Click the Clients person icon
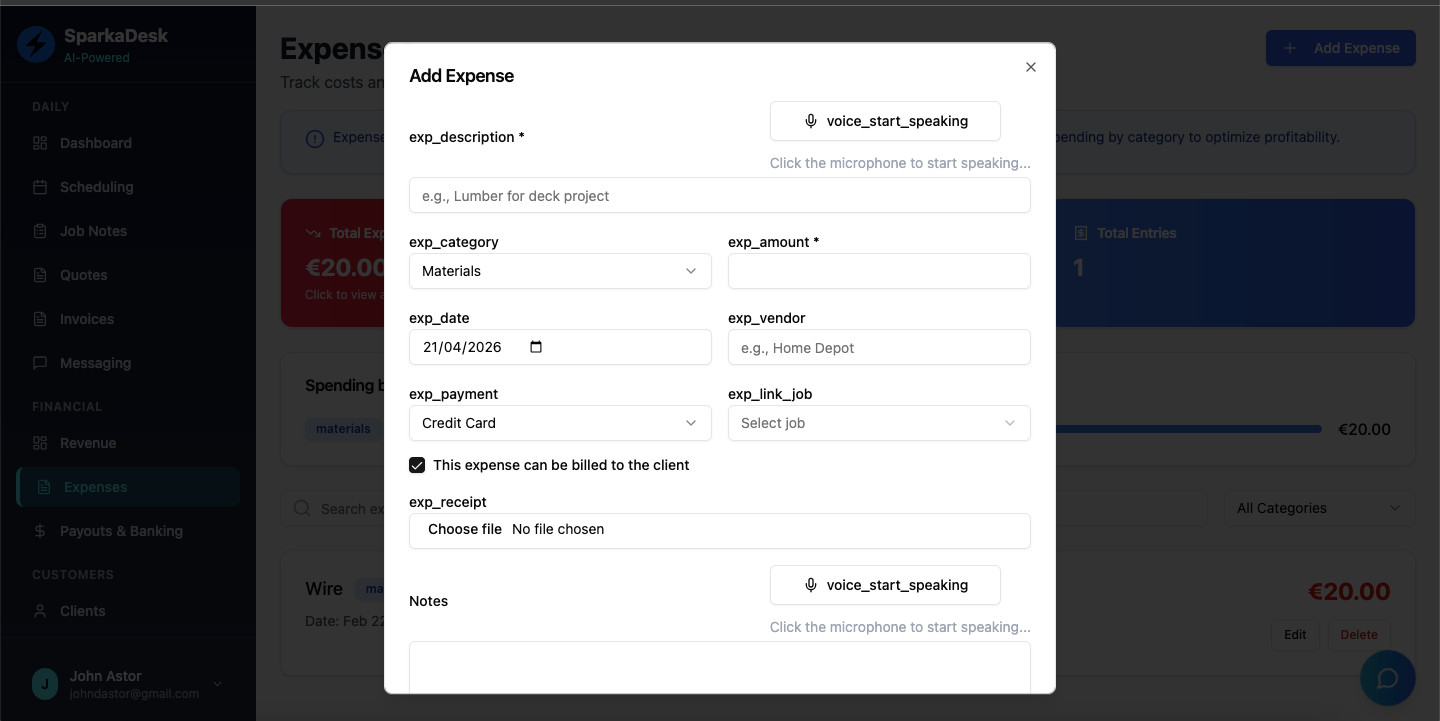 (x=40, y=611)
